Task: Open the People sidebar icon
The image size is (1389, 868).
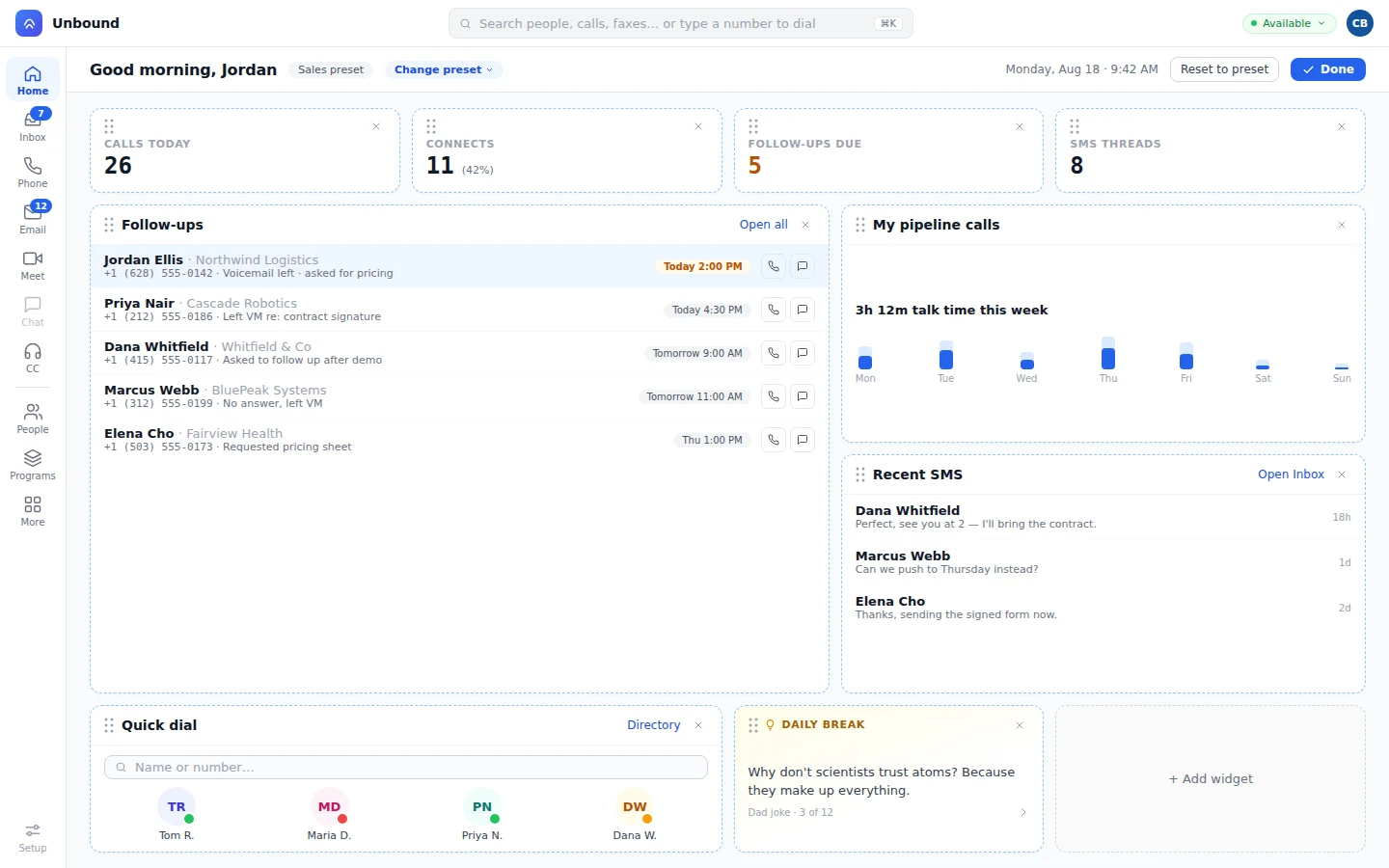Action: click(x=33, y=418)
